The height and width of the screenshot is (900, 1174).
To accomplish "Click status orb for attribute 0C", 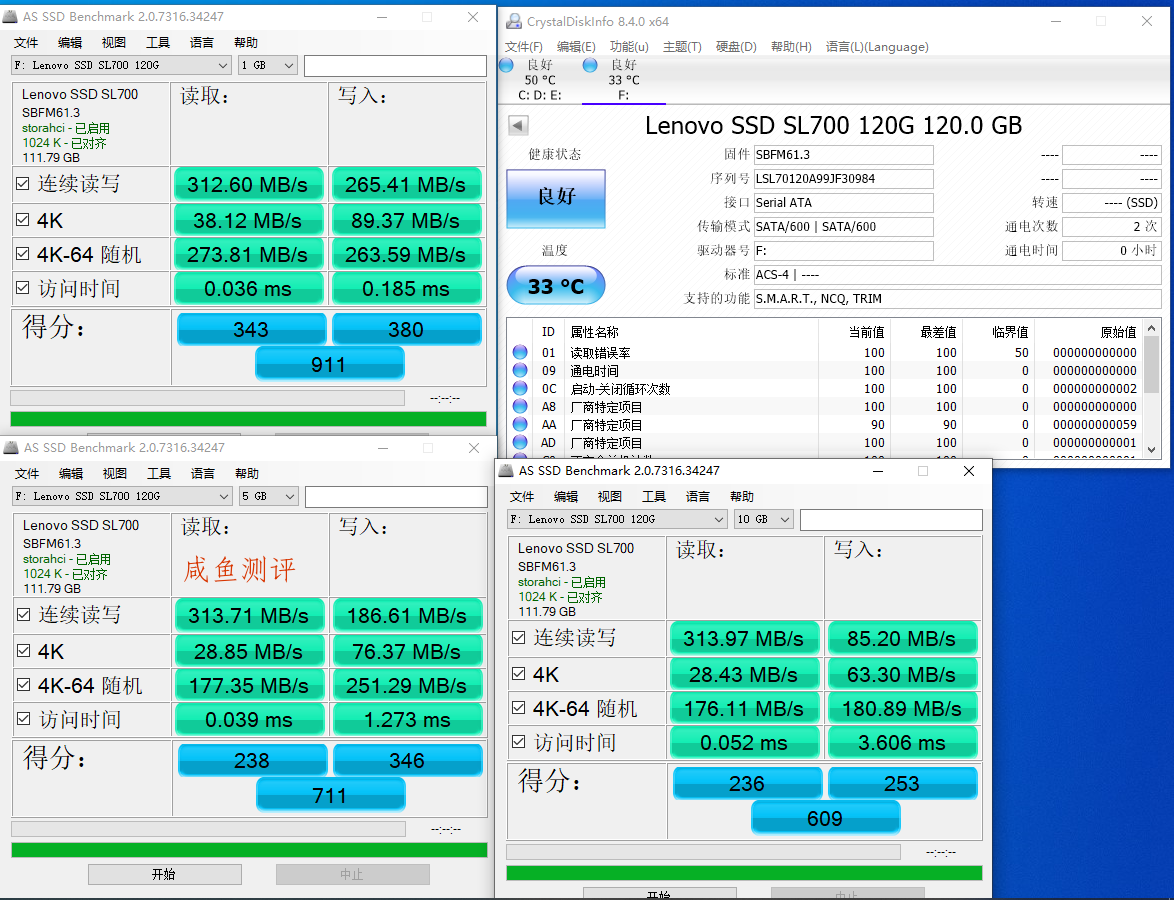I will coord(520,388).
